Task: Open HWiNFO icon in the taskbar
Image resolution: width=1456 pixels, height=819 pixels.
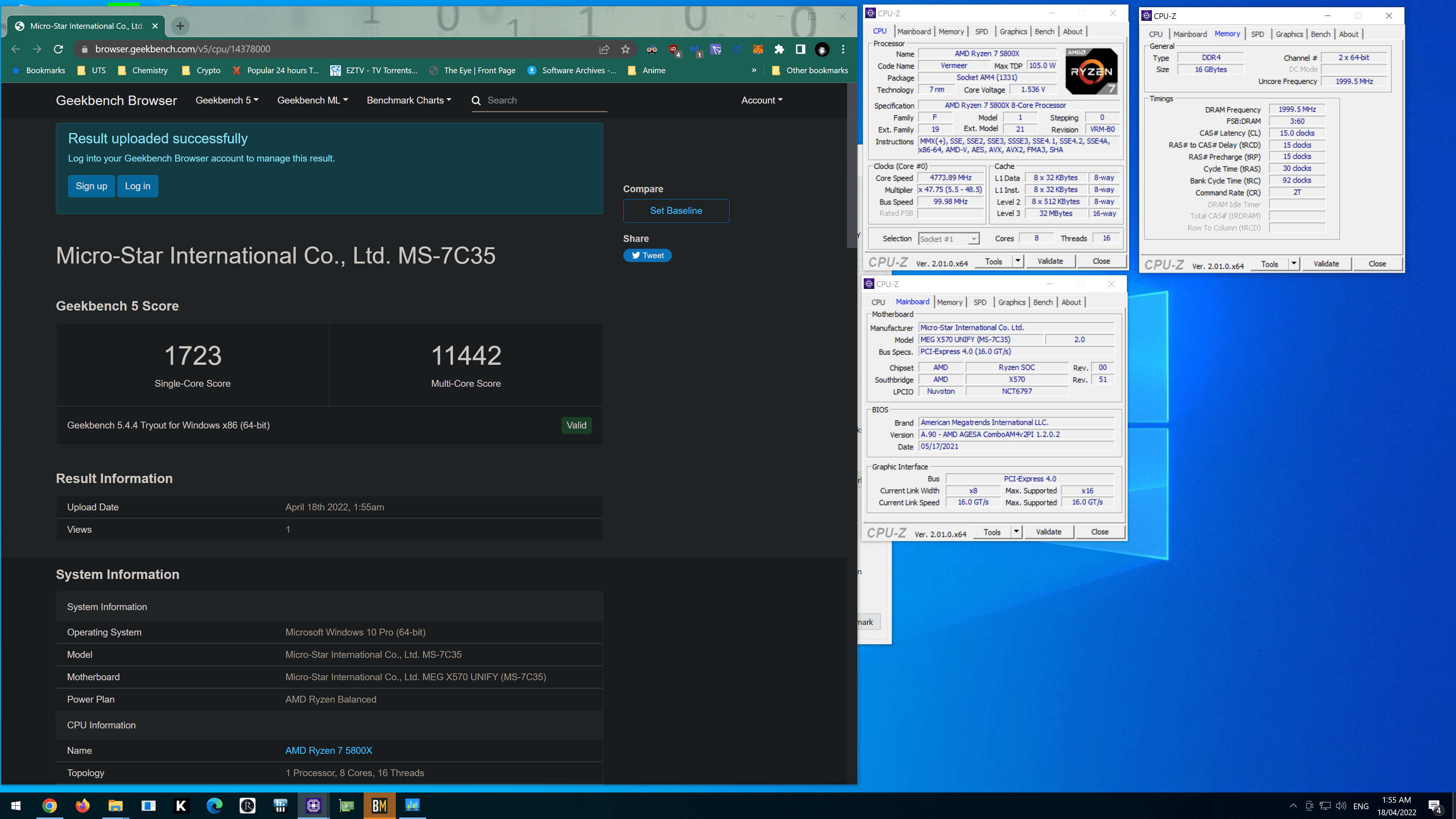Action: (x=280, y=805)
